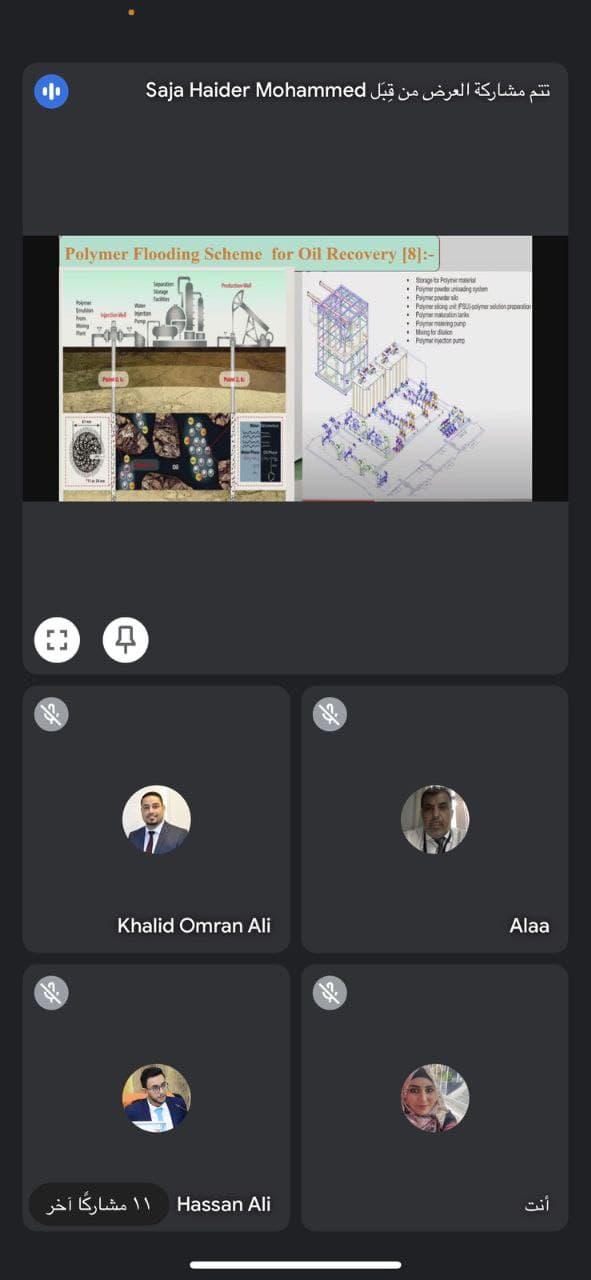Show the 11 other participants
Screen dimensions: 591x1280
tap(98, 1205)
